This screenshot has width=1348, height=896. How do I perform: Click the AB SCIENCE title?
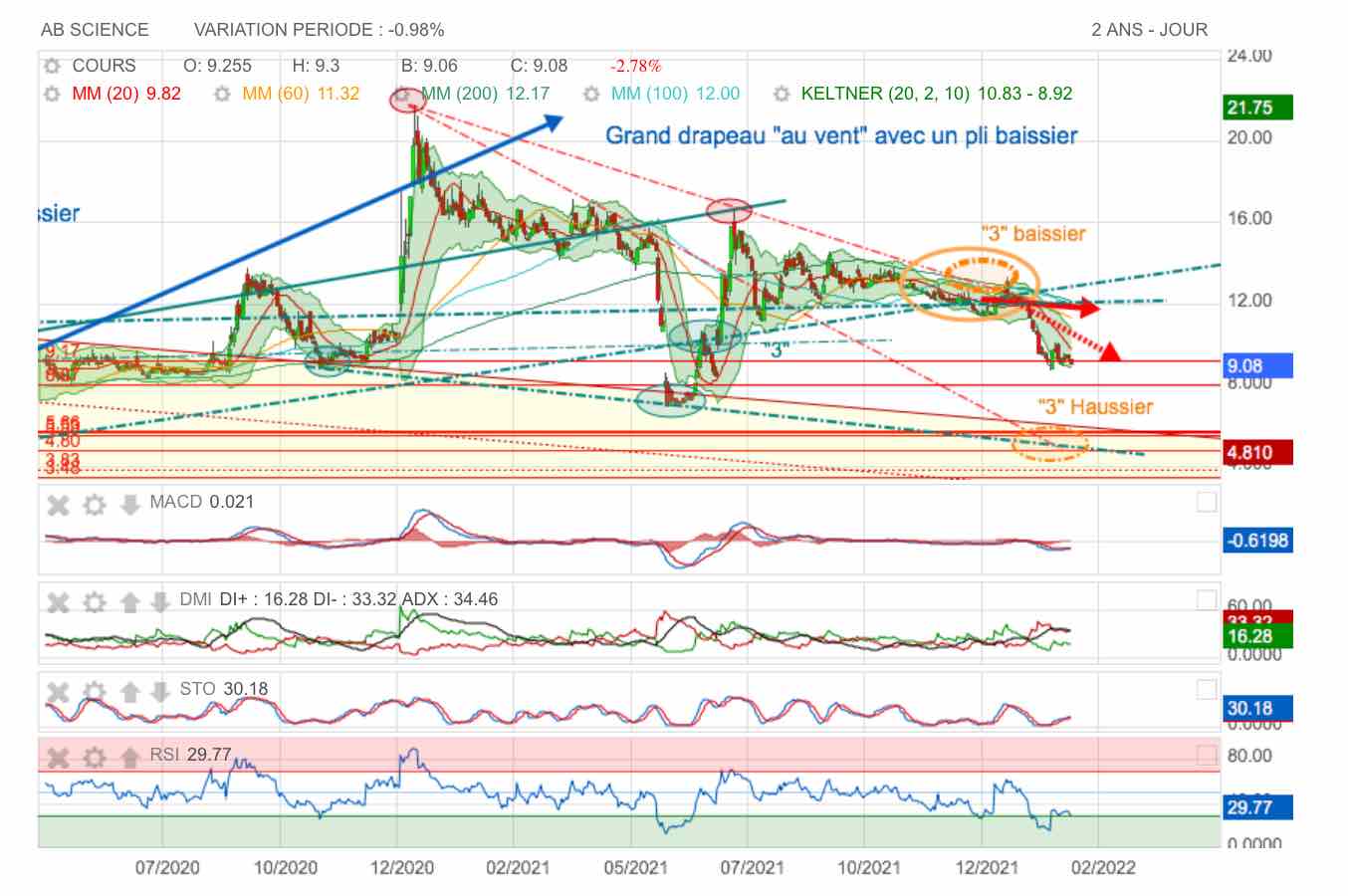(x=95, y=30)
